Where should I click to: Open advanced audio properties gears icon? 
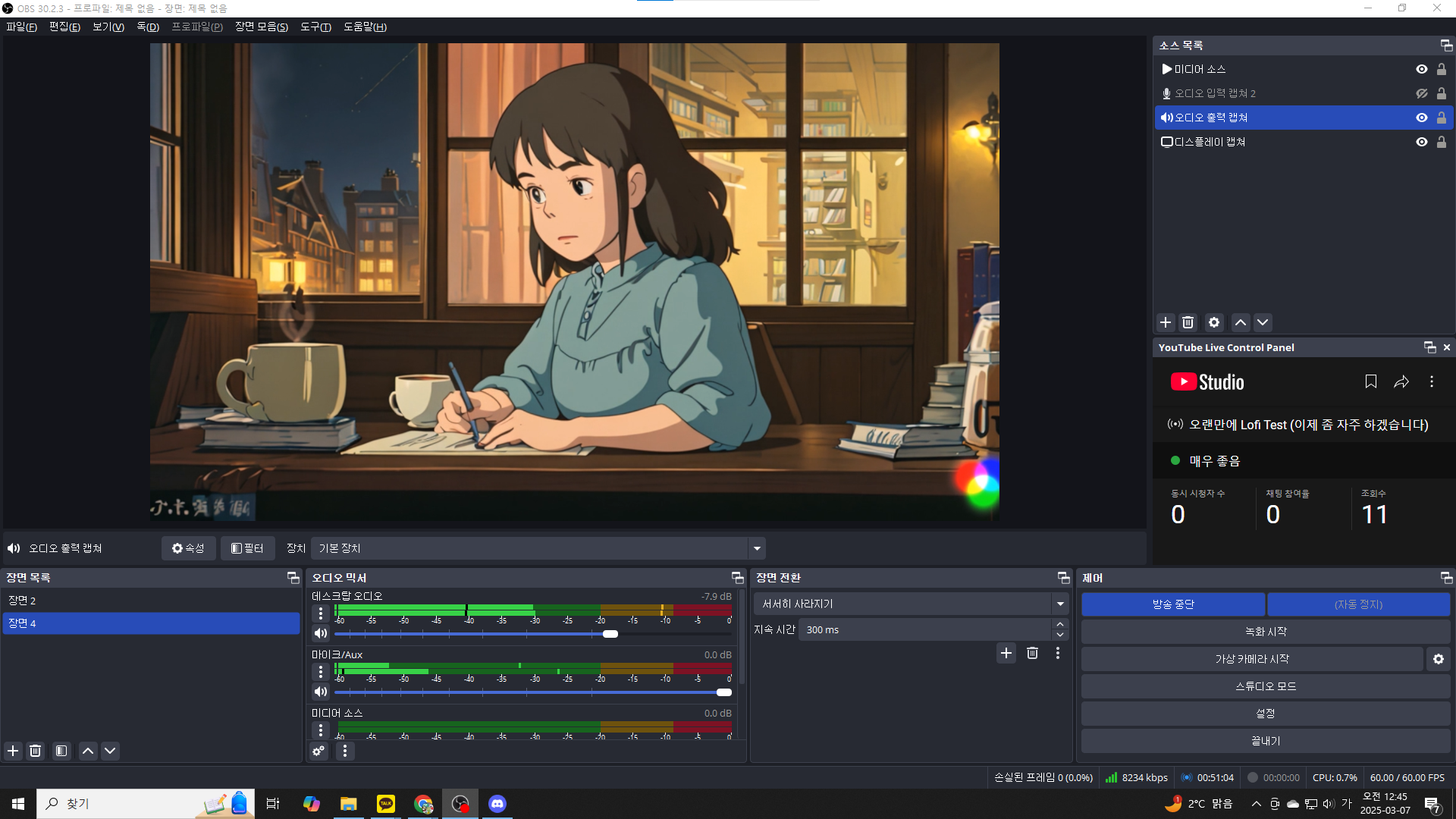[x=318, y=751]
